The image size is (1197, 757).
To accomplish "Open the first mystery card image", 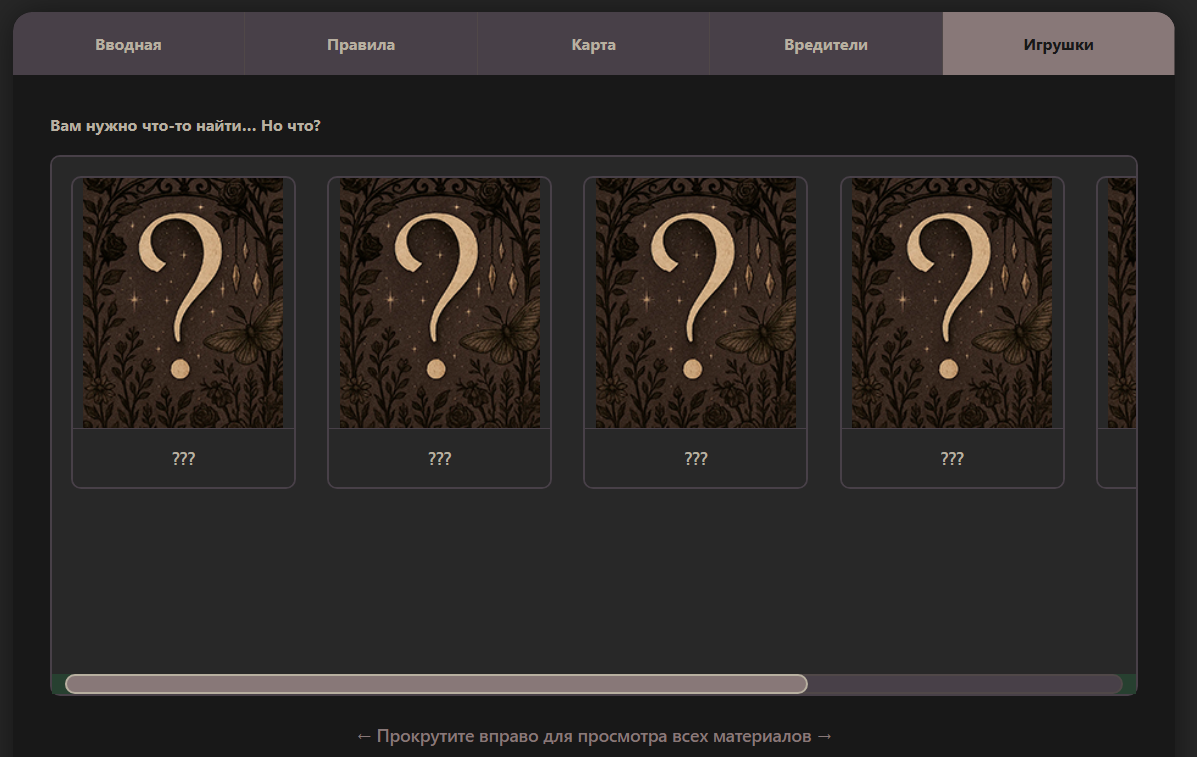I will pyautogui.click(x=183, y=303).
